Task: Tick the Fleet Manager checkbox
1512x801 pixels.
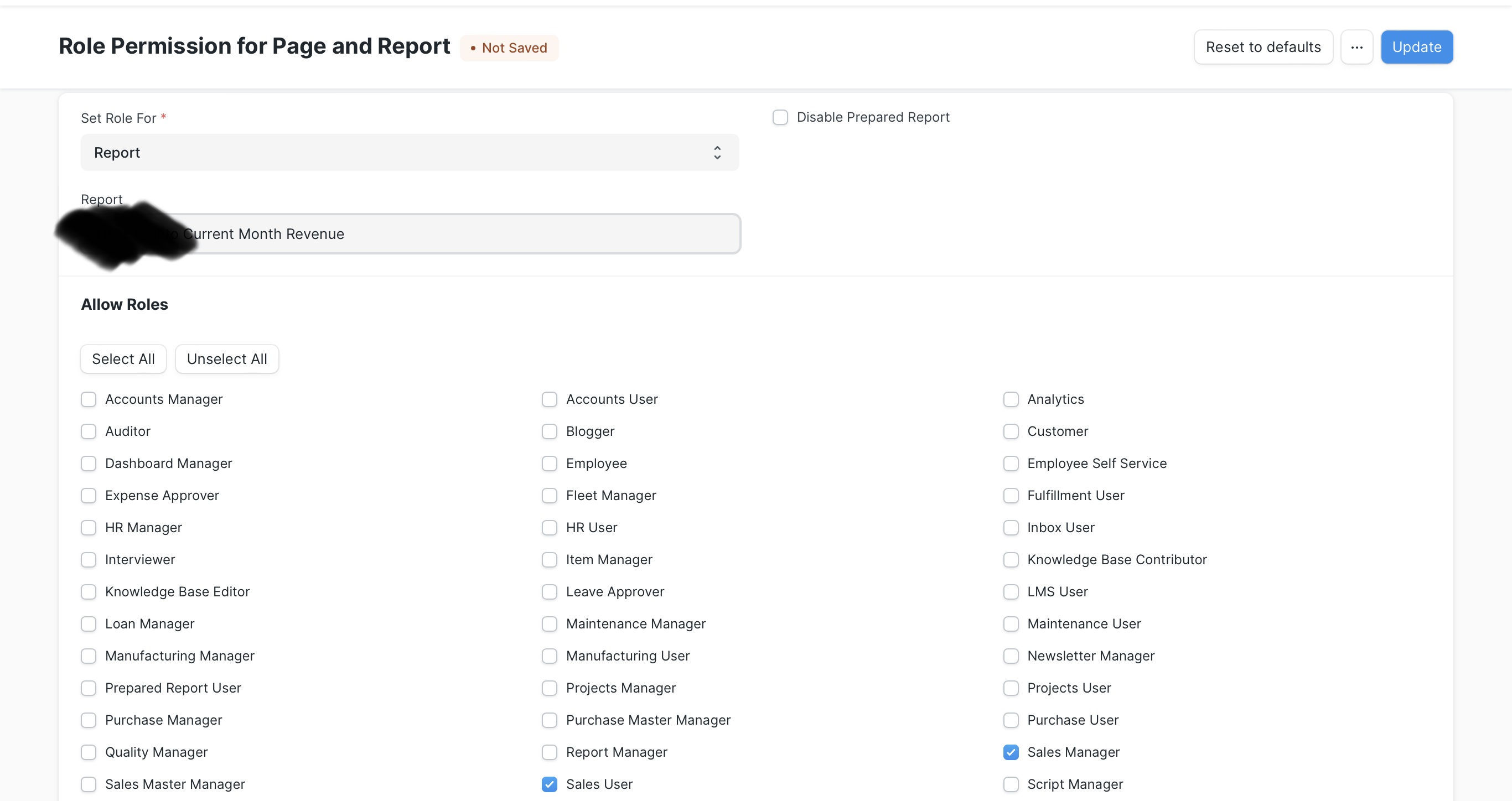Action: (x=549, y=495)
